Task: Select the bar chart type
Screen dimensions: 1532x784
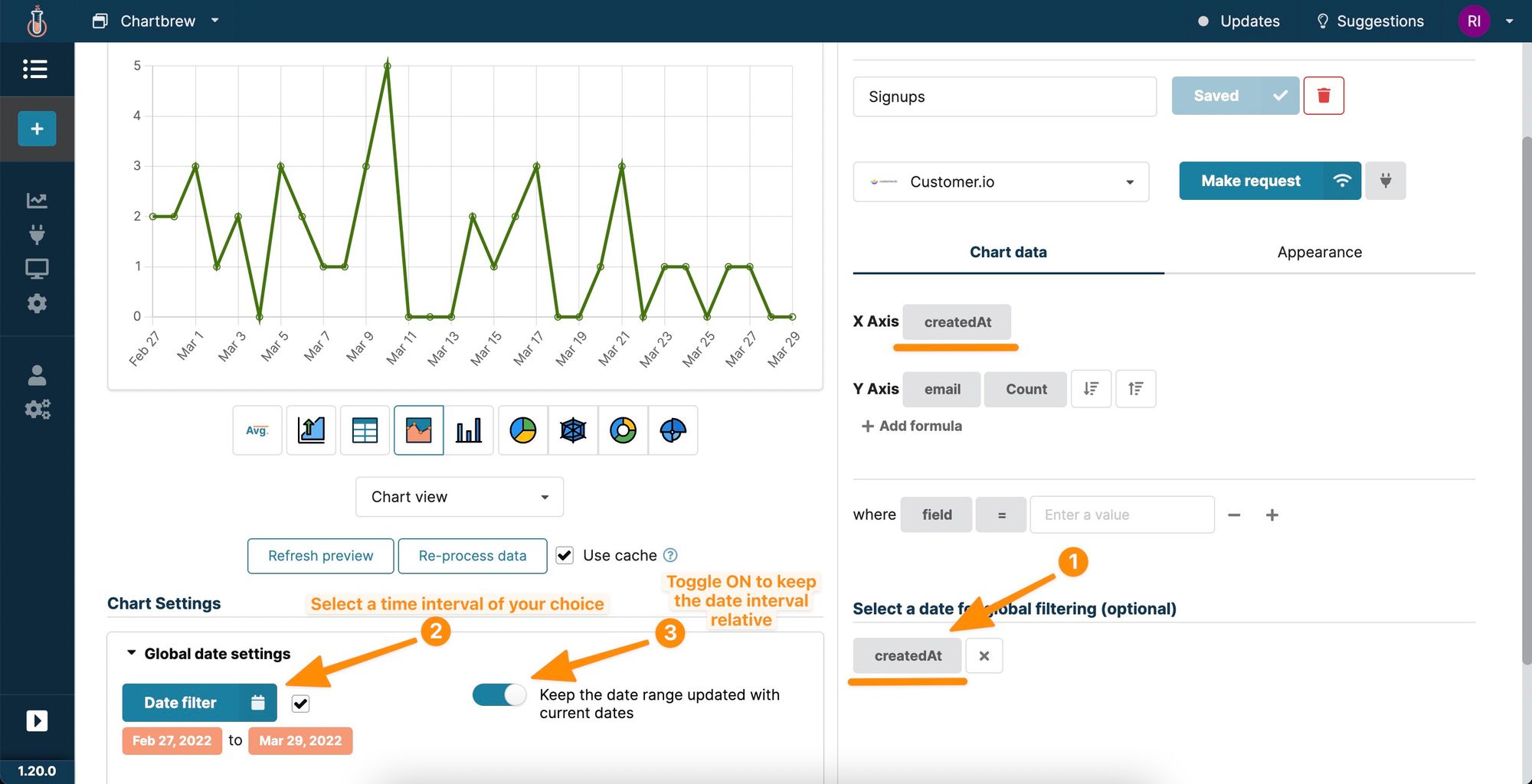Action: coord(469,430)
